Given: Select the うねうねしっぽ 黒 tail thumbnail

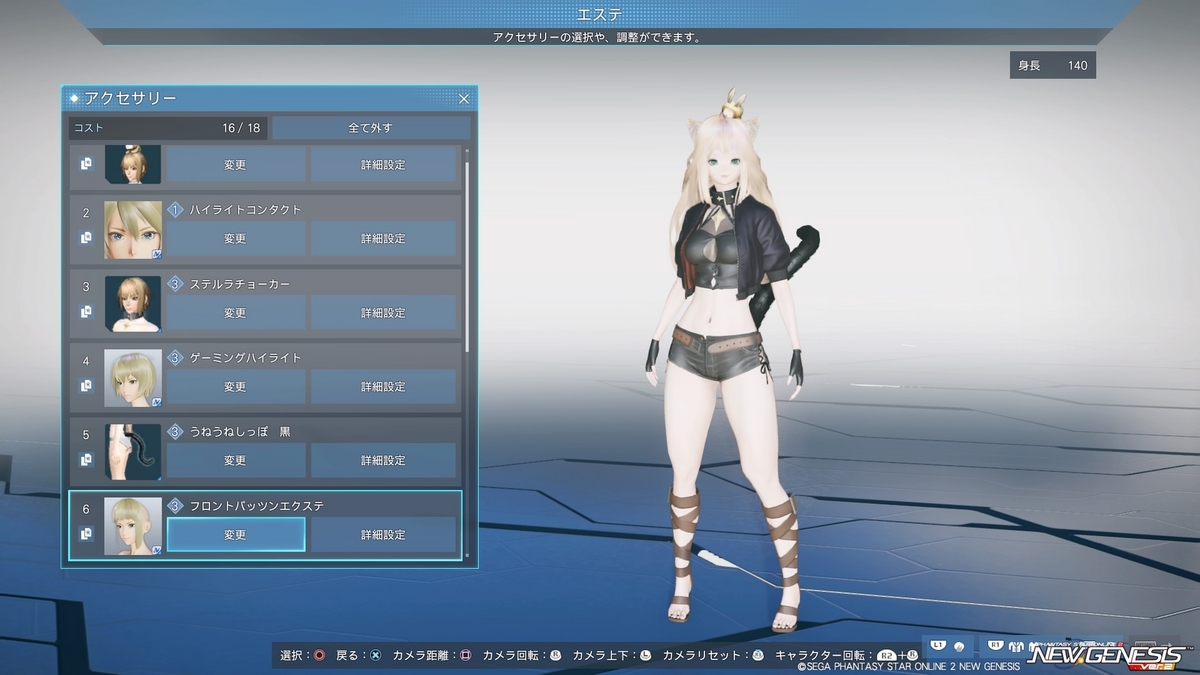Looking at the screenshot, I should [x=133, y=452].
